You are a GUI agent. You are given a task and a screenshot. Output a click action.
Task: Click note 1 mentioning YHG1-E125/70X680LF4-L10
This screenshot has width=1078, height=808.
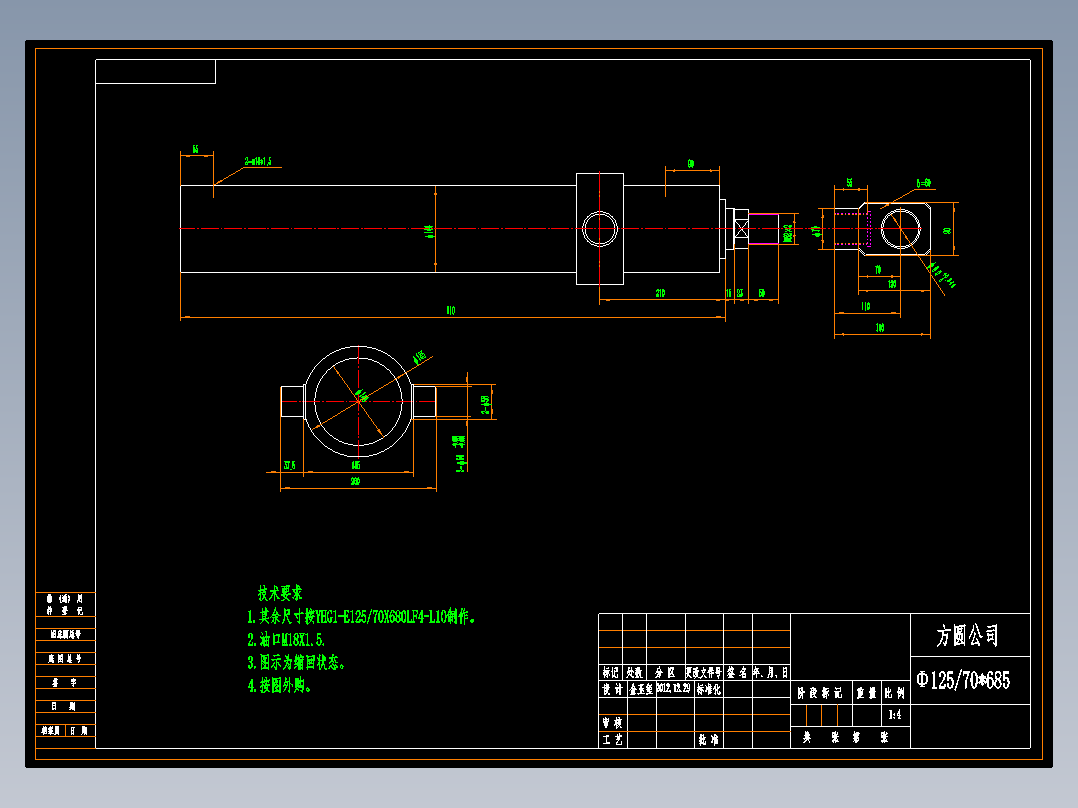click(361, 616)
